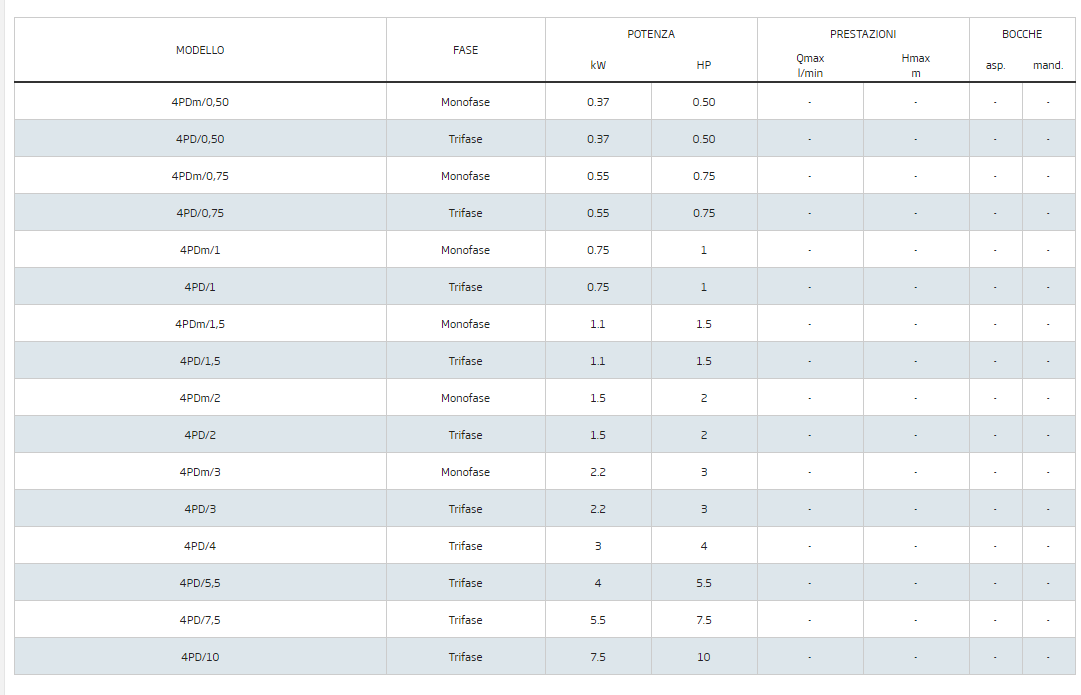Click the FASE column header
Screen dimensions: 1081x695
click(x=465, y=50)
